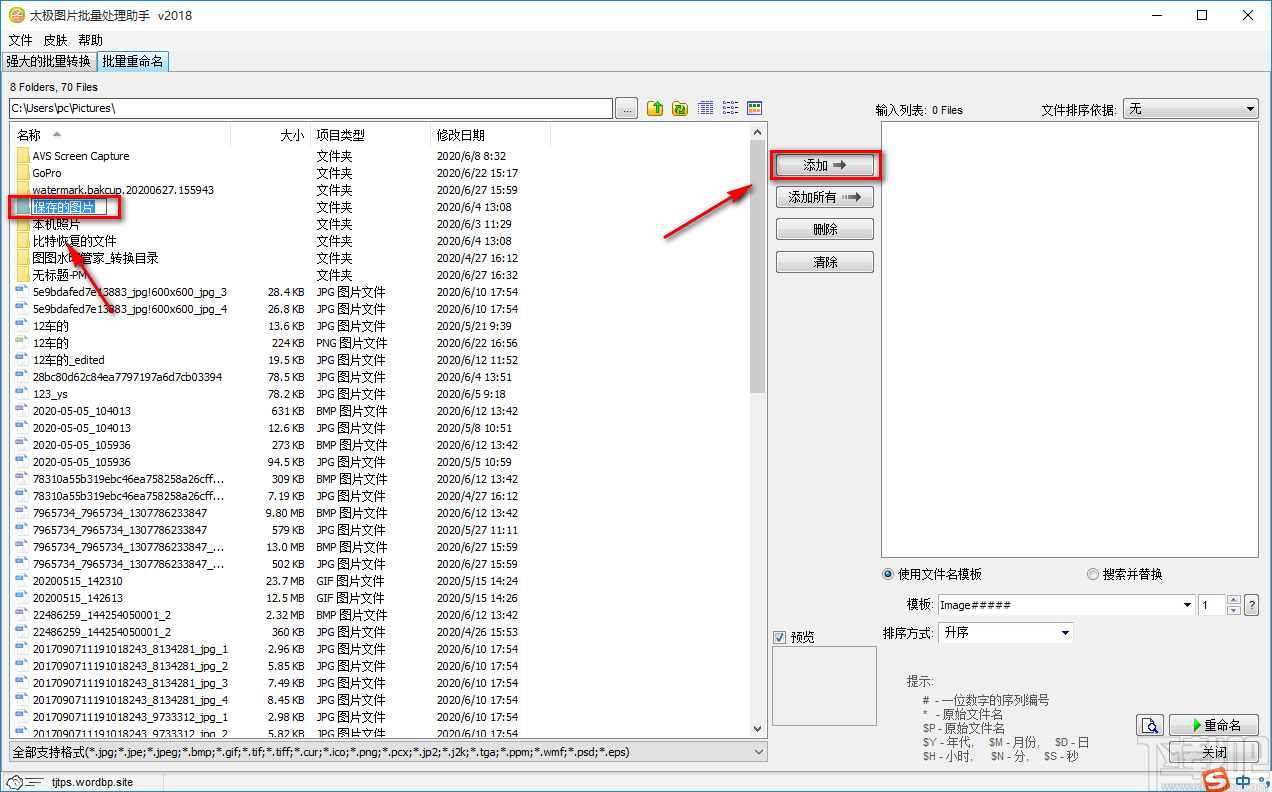Switch file list to thumbnail view icon
The width and height of the screenshot is (1272, 792).
coord(755,108)
